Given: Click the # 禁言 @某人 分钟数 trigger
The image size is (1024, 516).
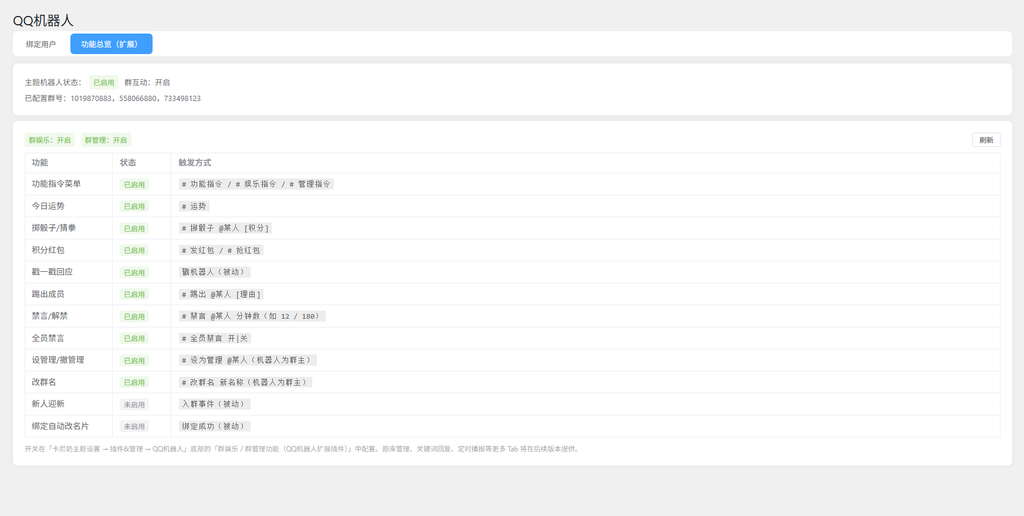Looking at the screenshot, I should point(252,316).
